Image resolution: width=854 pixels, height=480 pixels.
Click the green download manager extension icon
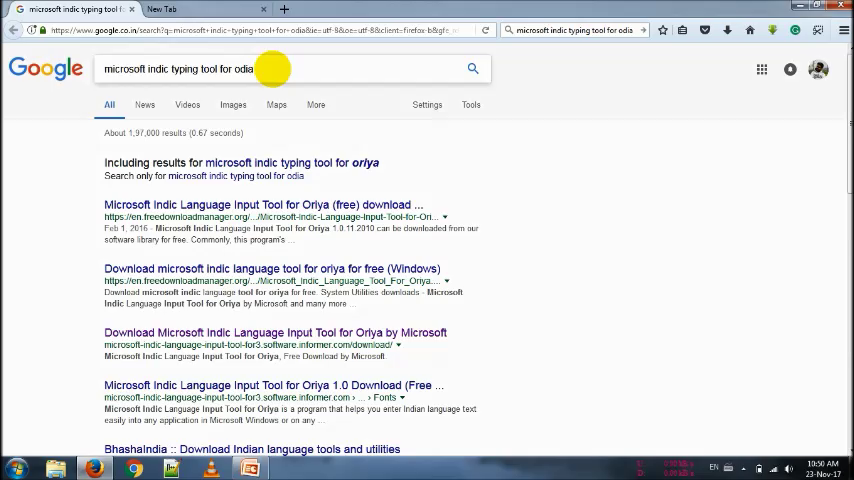[772, 30]
